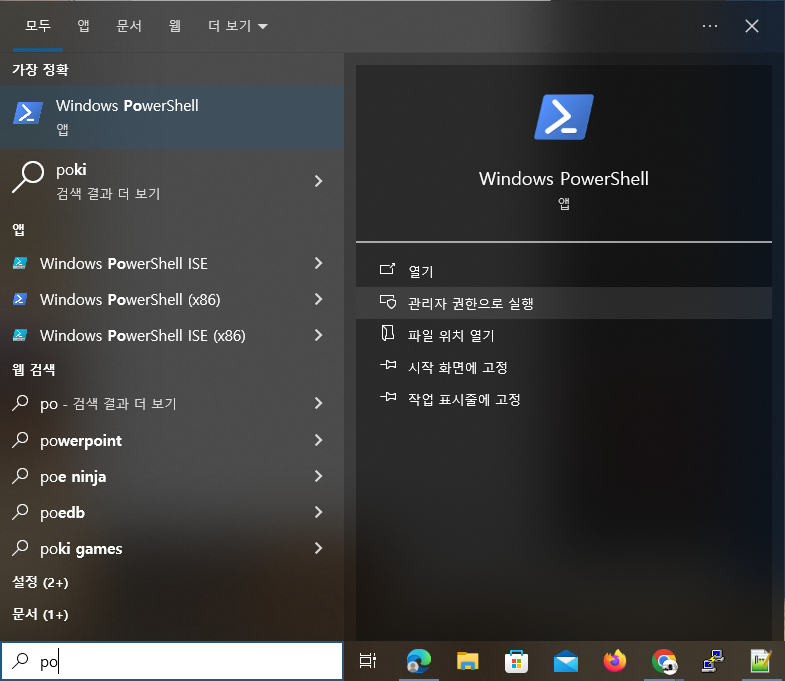Open the network computers taskbar icon
Image resolution: width=785 pixels, height=681 pixels.
713,661
